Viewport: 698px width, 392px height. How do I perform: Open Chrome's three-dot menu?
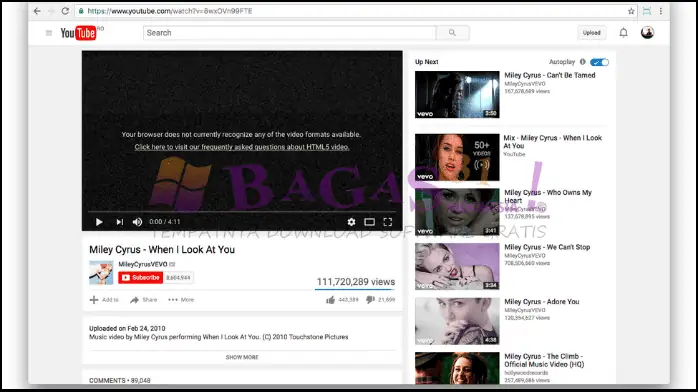point(661,11)
